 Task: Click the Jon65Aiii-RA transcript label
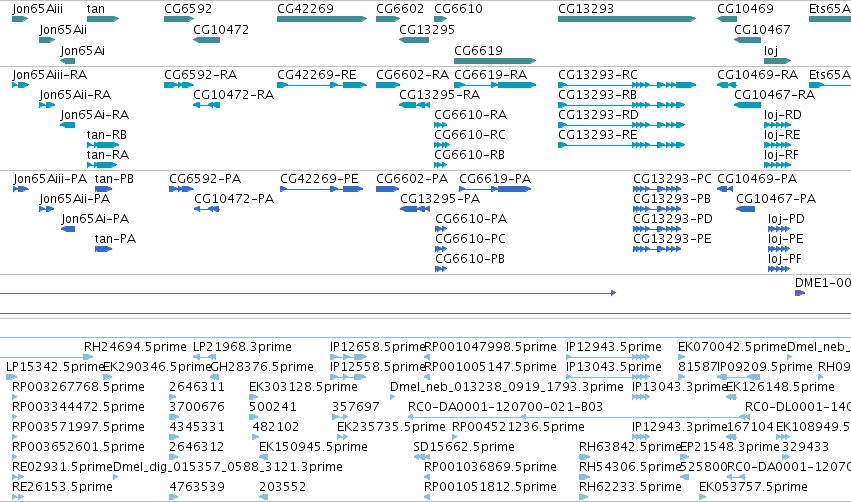point(49,75)
